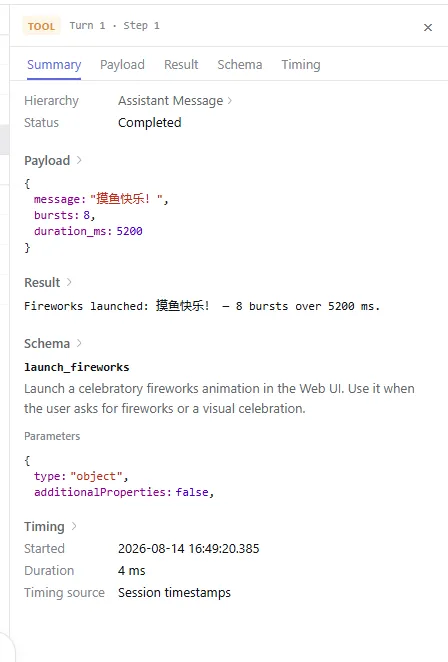
Task: Click the Timing section heading
Action: (x=44, y=526)
